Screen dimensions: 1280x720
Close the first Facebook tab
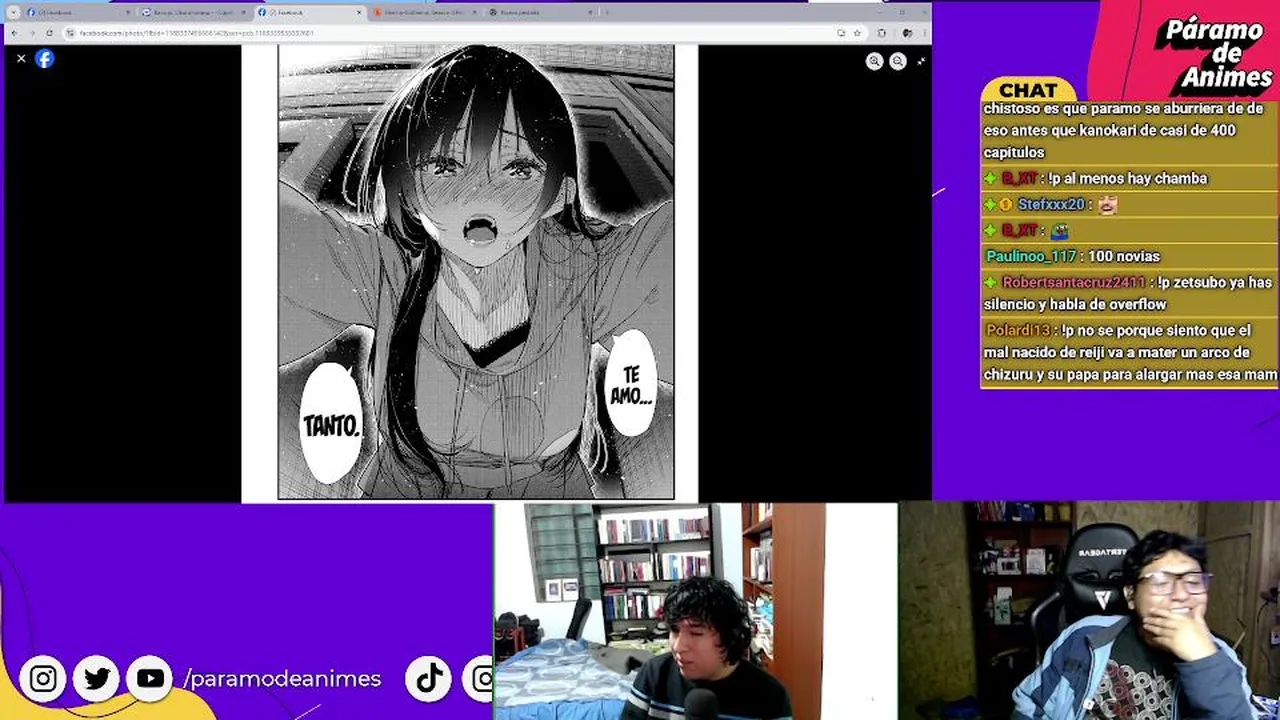click(127, 12)
